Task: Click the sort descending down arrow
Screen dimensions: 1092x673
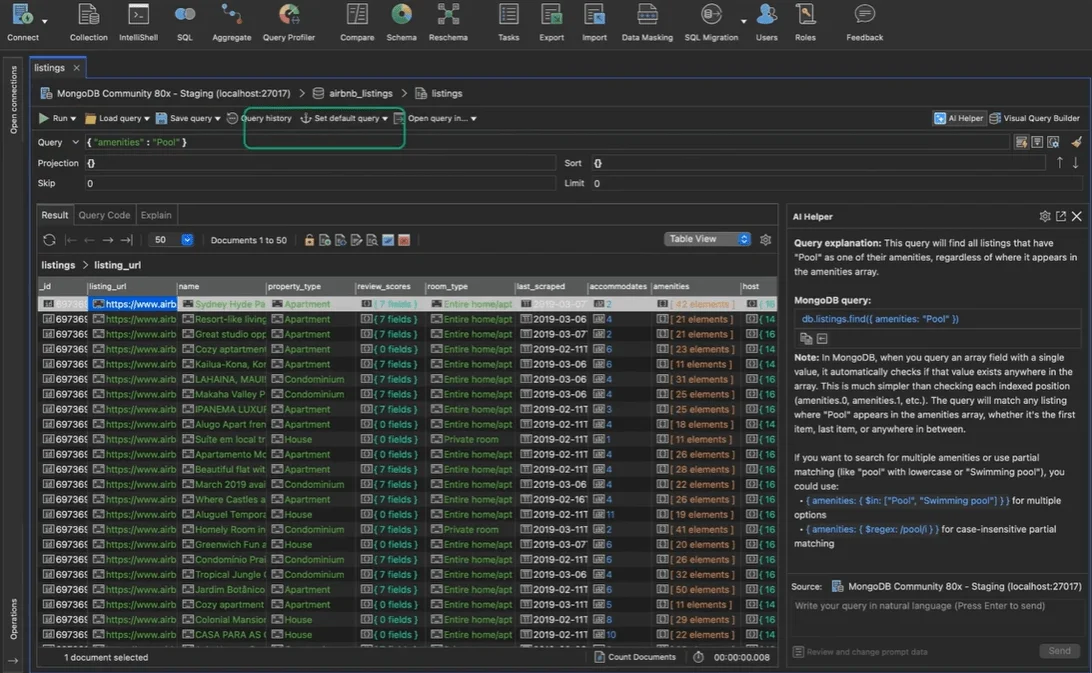Action: pyautogui.click(x=1075, y=162)
